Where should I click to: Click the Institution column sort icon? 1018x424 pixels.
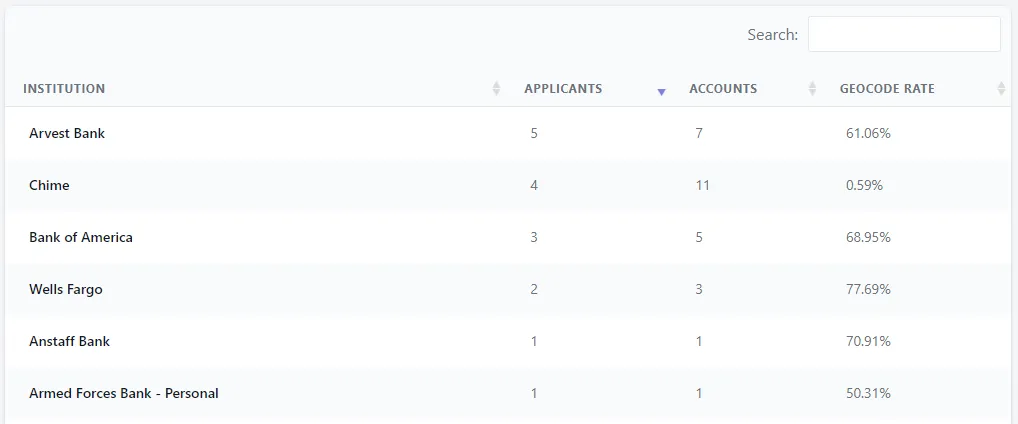(x=496, y=89)
